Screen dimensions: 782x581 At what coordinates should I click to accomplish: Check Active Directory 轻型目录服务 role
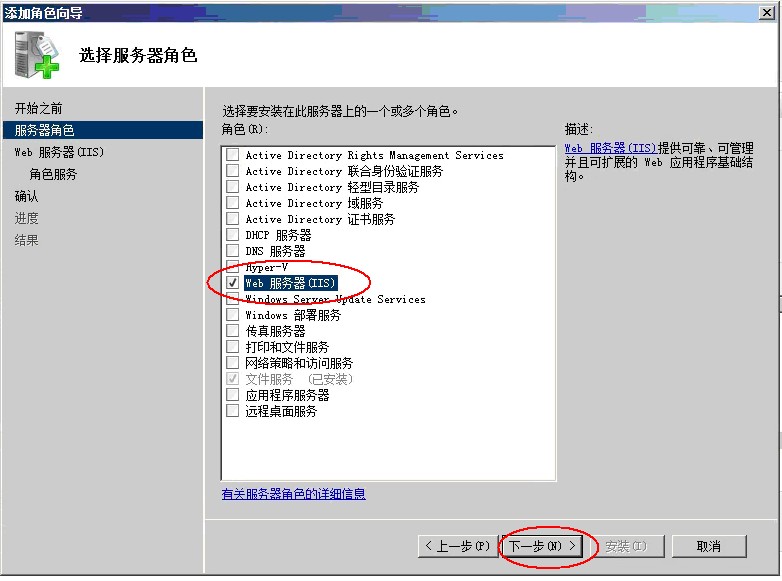pos(232,187)
